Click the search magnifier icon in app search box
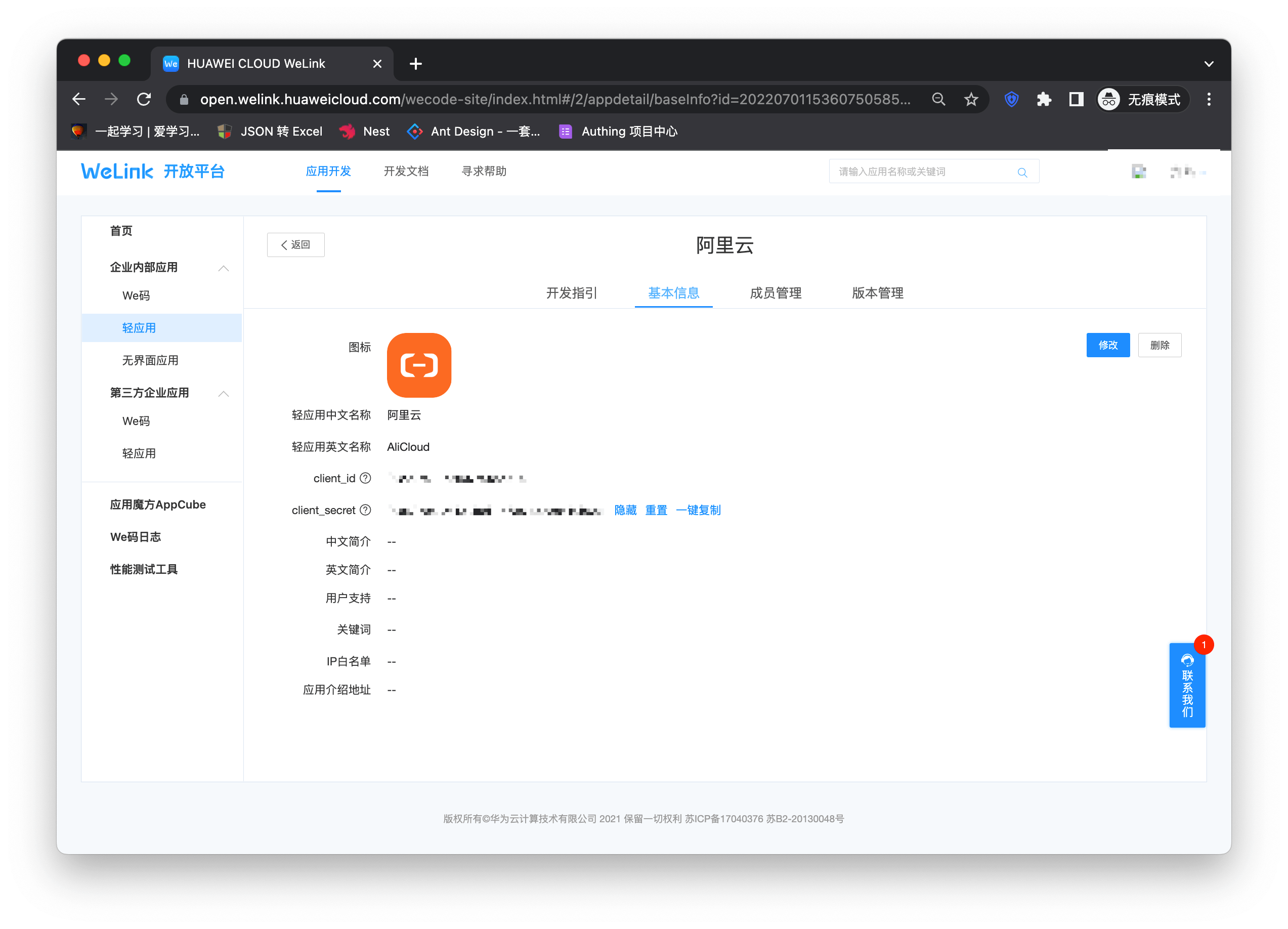 (x=1022, y=172)
